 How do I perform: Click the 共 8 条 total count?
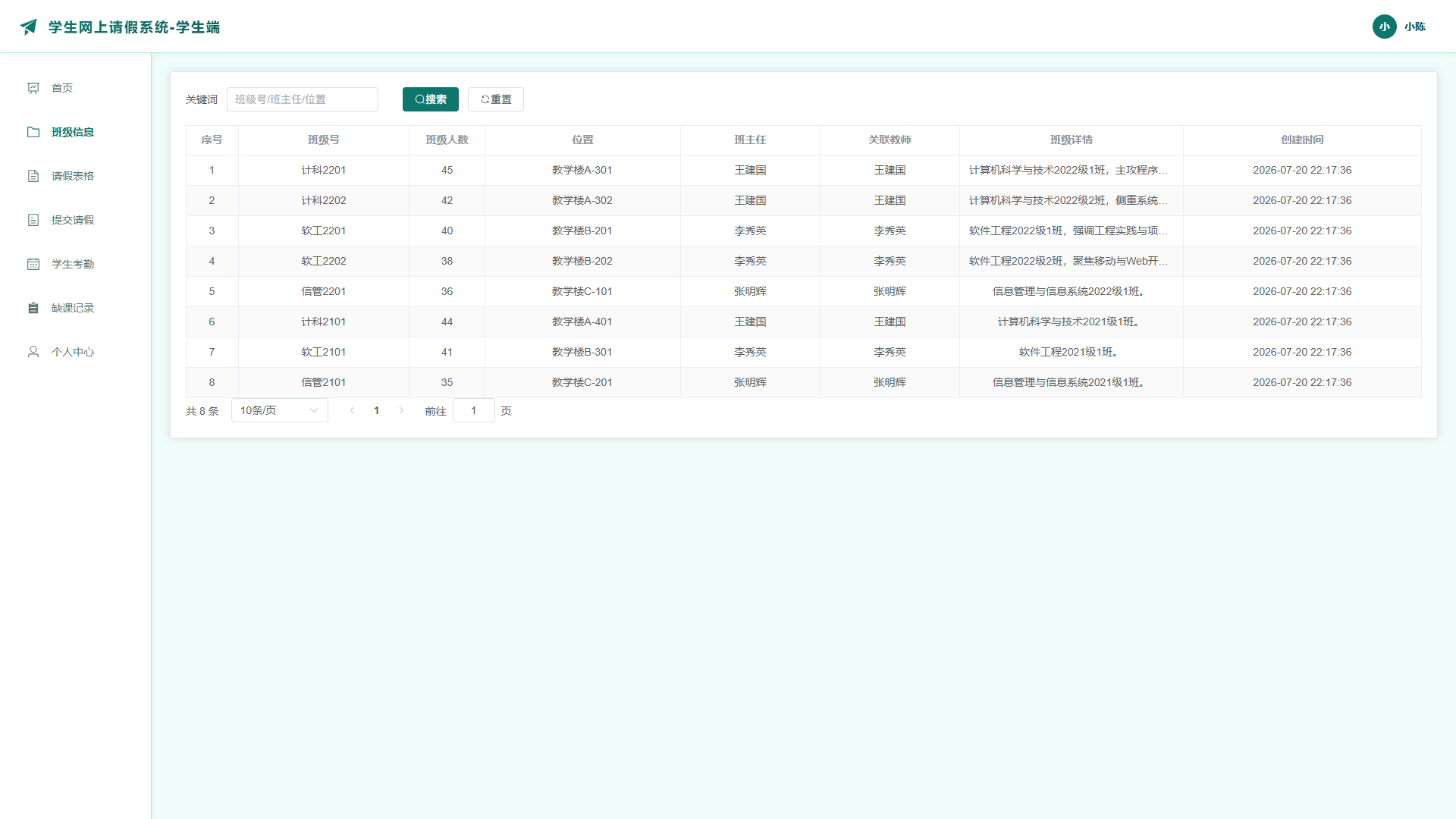point(202,411)
